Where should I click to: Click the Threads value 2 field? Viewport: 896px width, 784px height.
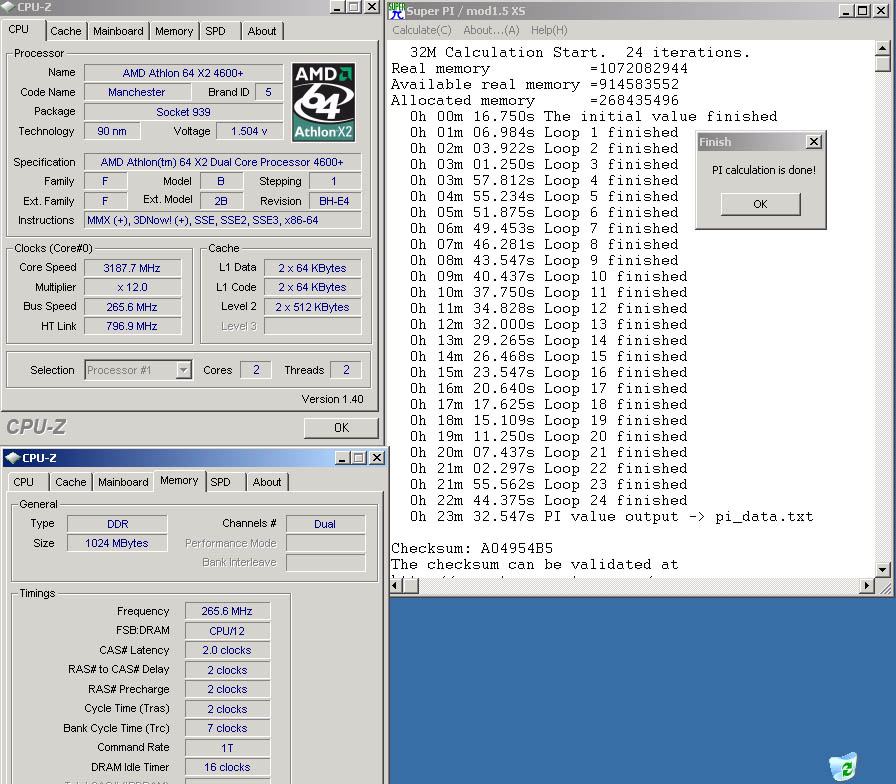tap(346, 370)
